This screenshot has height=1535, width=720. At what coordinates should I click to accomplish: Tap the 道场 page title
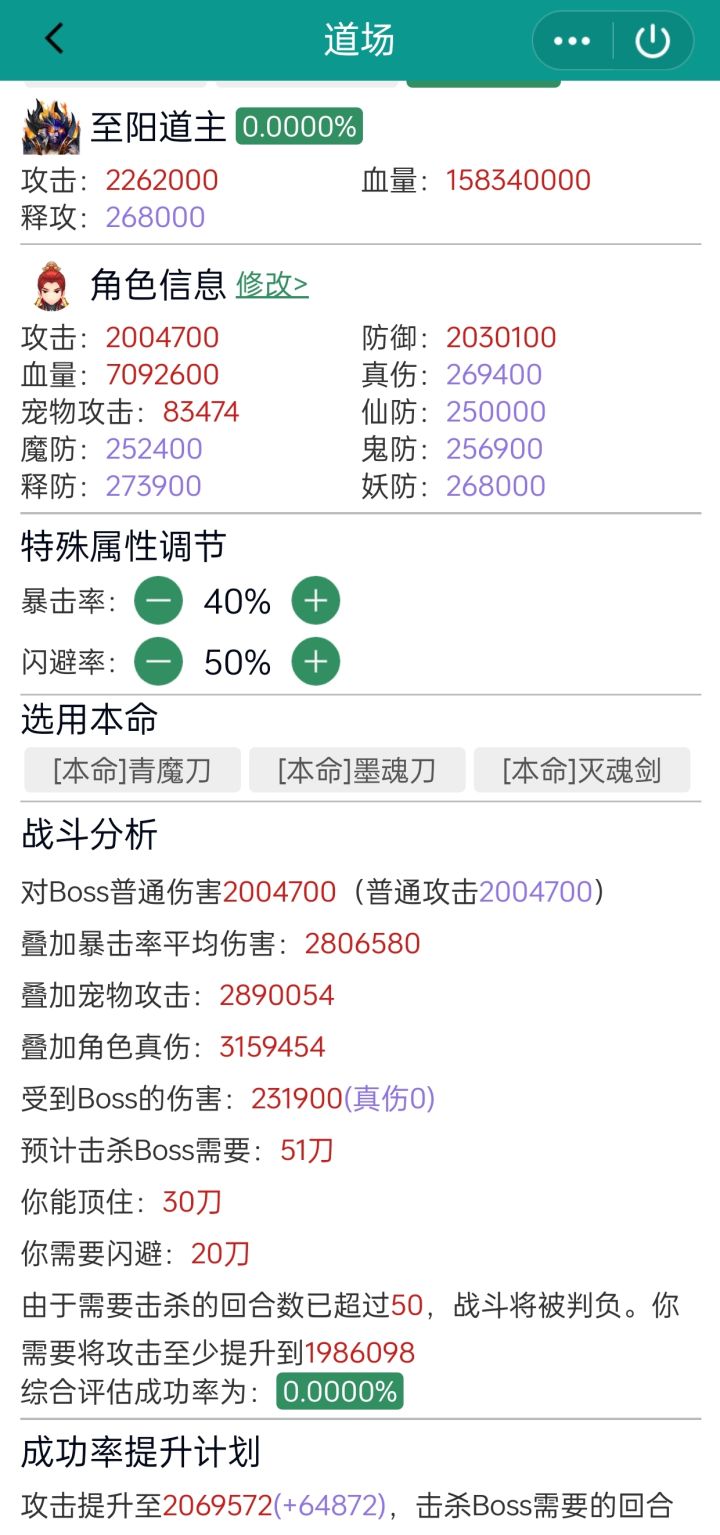(x=359, y=41)
